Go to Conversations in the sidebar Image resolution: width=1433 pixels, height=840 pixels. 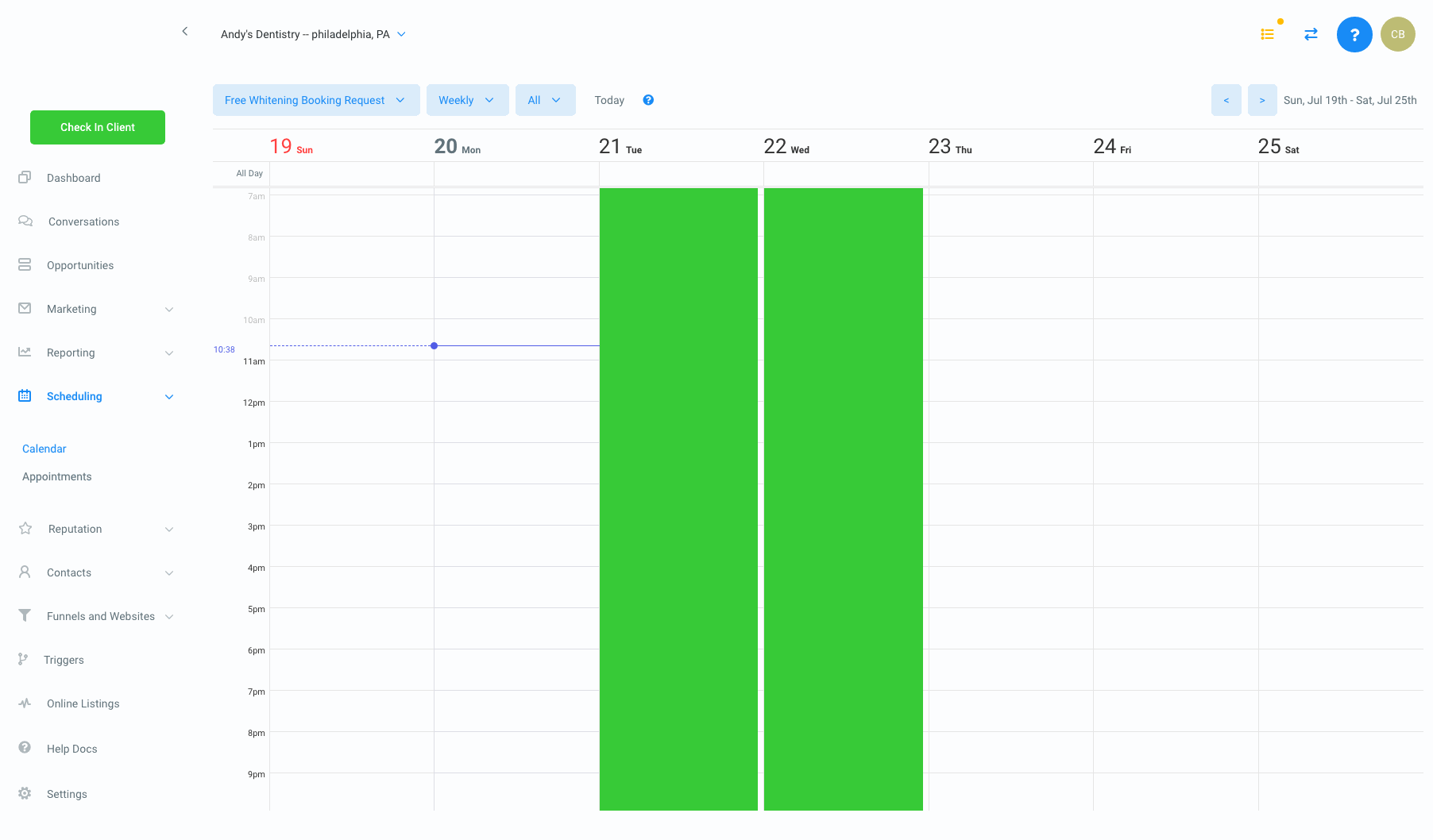83,222
